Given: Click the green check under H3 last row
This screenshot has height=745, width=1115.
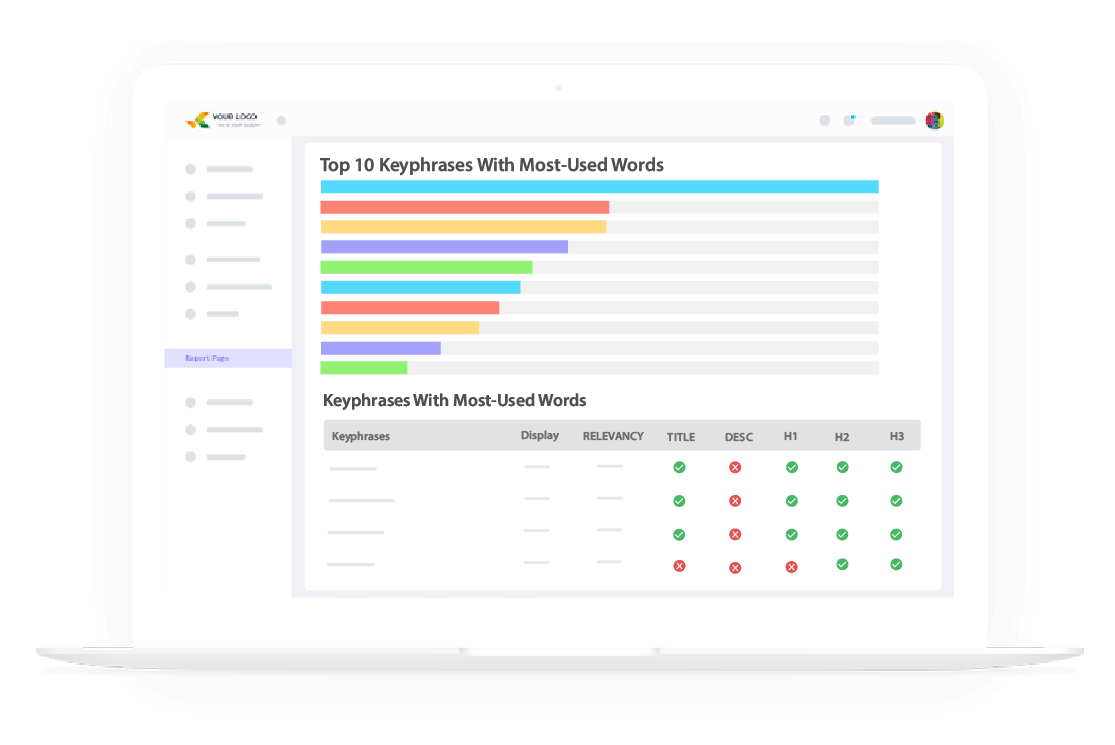Looking at the screenshot, I should tap(896, 564).
